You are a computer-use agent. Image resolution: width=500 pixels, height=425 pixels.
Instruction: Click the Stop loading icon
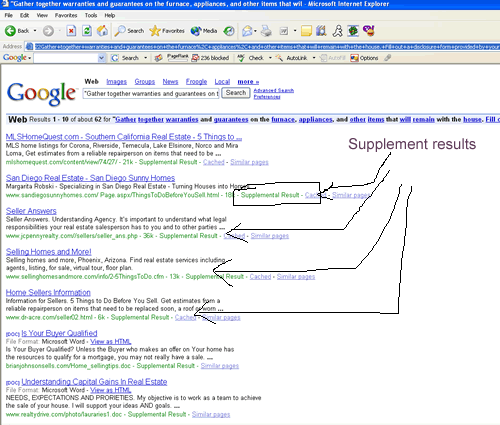point(71,31)
